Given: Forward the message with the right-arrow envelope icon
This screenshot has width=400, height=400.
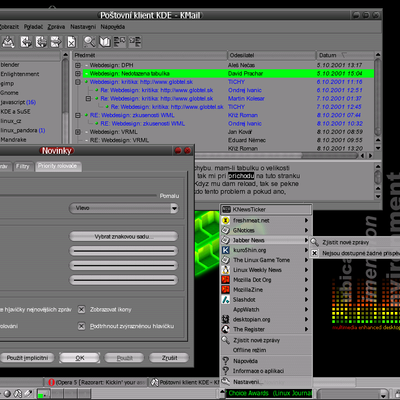Looking at the screenshot, I should tap(56, 42).
